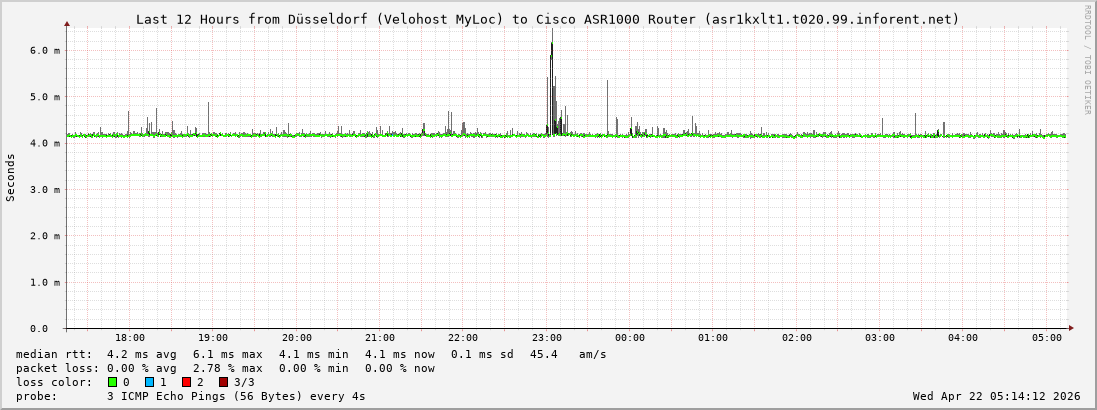Click the graph title mentioning Cisco ASR1000 Router

tap(547, 19)
